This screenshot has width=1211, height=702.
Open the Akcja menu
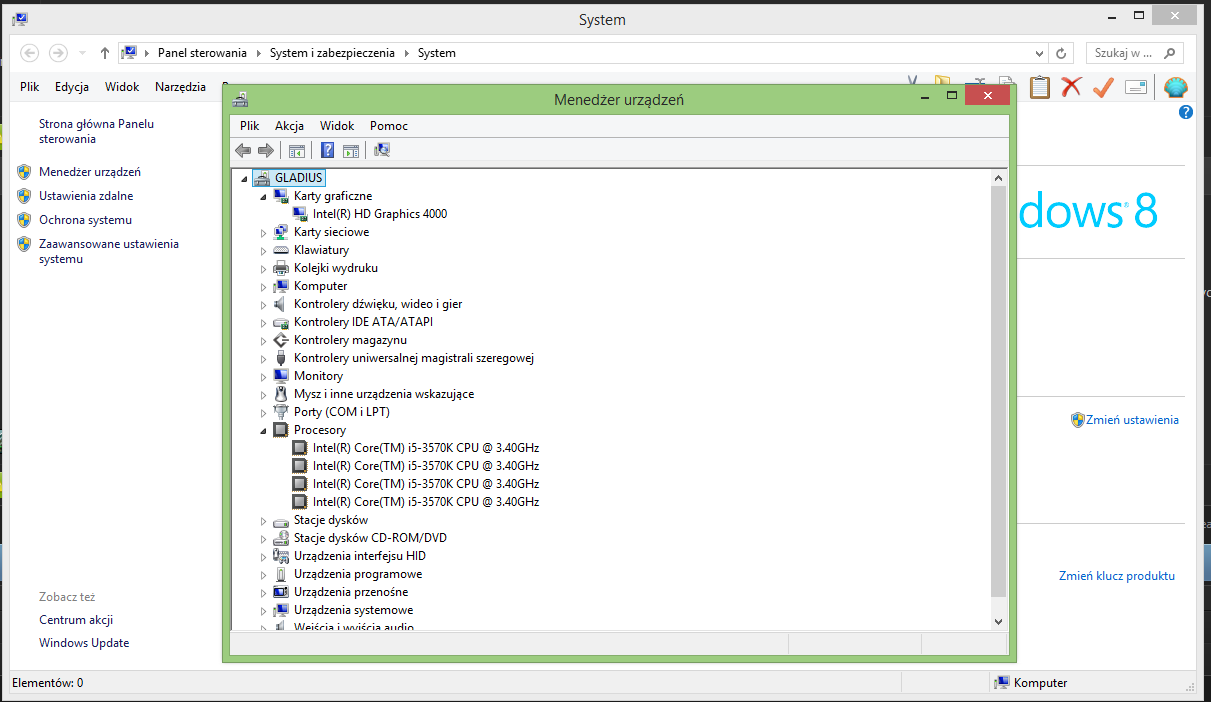[x=290, y=126]
